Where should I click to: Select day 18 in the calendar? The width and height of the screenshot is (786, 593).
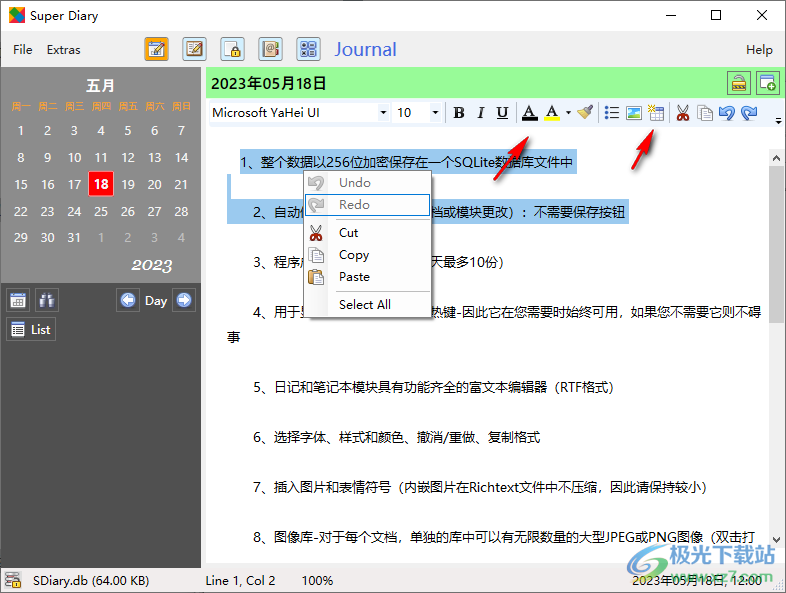click(101, 184)
